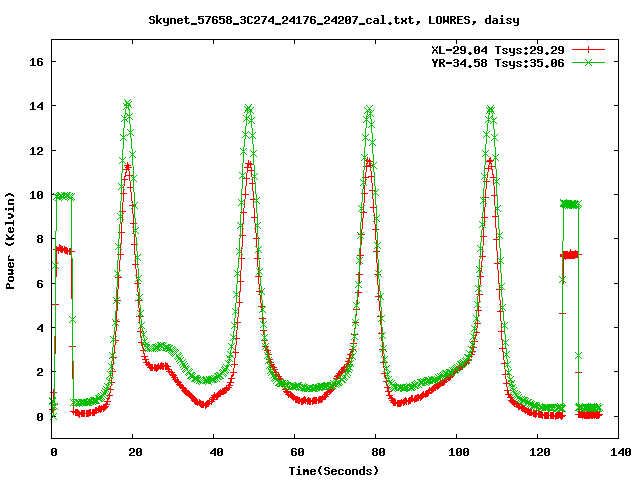Click the plot title Skynet_57658_3C274_24176_24207_cal.txt, LOWRES, daisy
The height and width of the screenshot is (480, 640).
pos(334,20)
